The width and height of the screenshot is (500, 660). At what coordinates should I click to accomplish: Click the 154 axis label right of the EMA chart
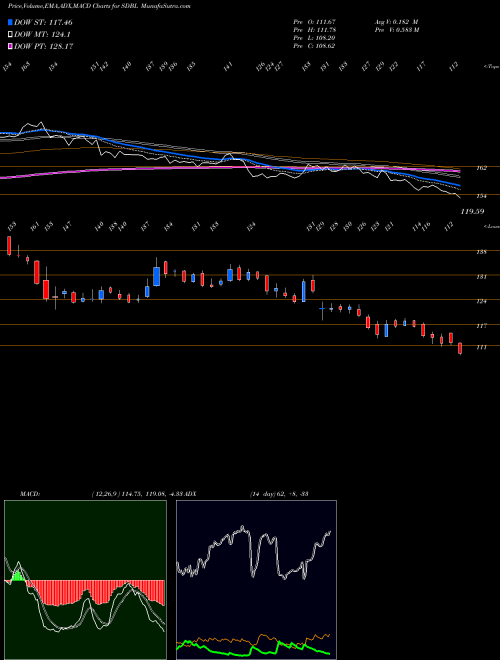481,196
